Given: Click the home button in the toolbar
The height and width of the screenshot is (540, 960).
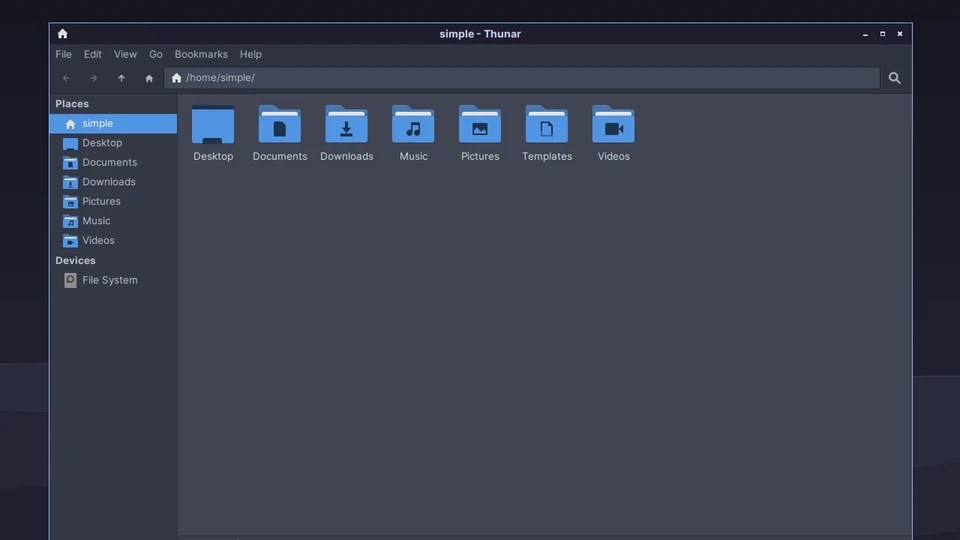Looking at the screenshot, I should coord(149,78).
